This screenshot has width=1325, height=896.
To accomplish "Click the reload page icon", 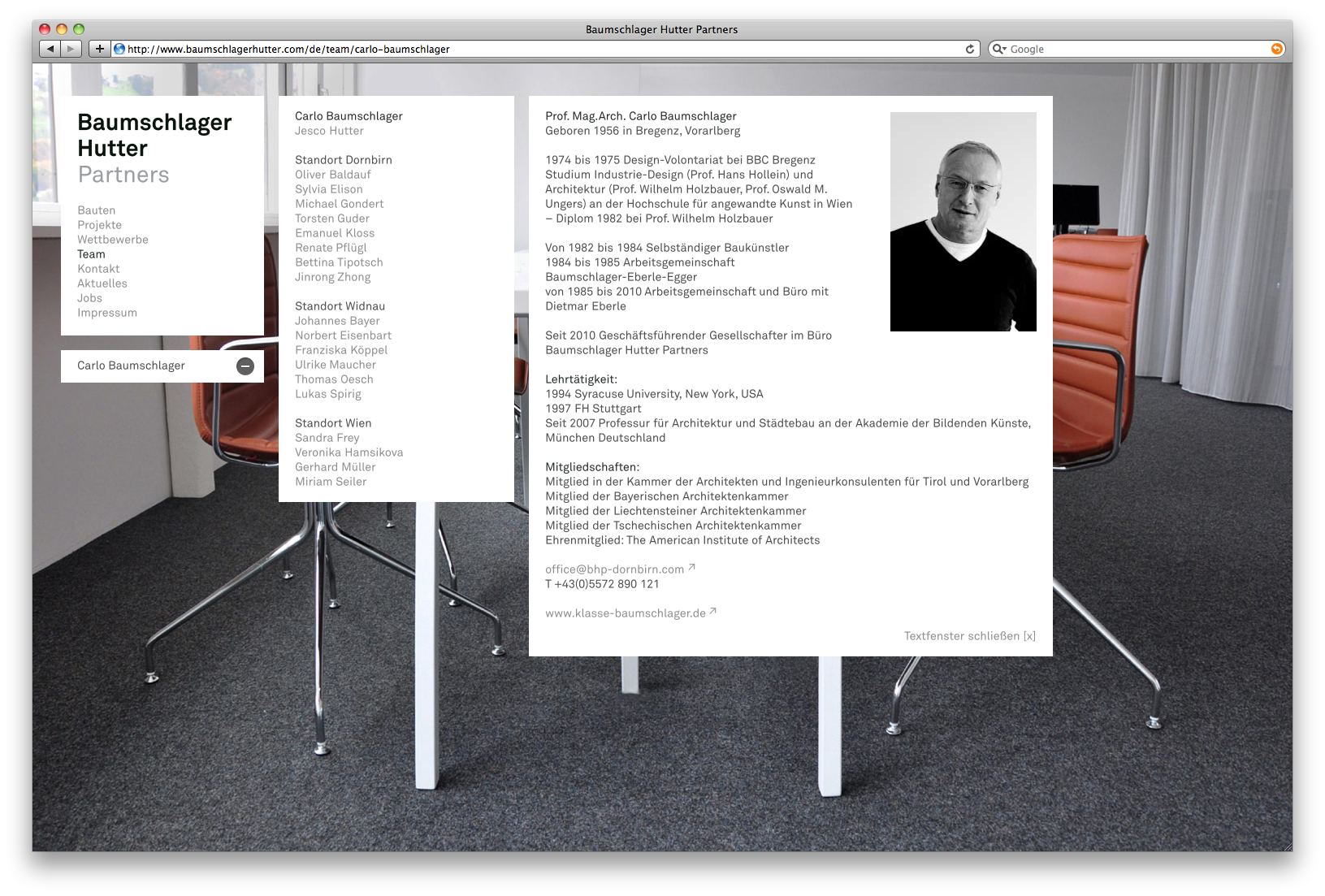I will pos(969,49).
